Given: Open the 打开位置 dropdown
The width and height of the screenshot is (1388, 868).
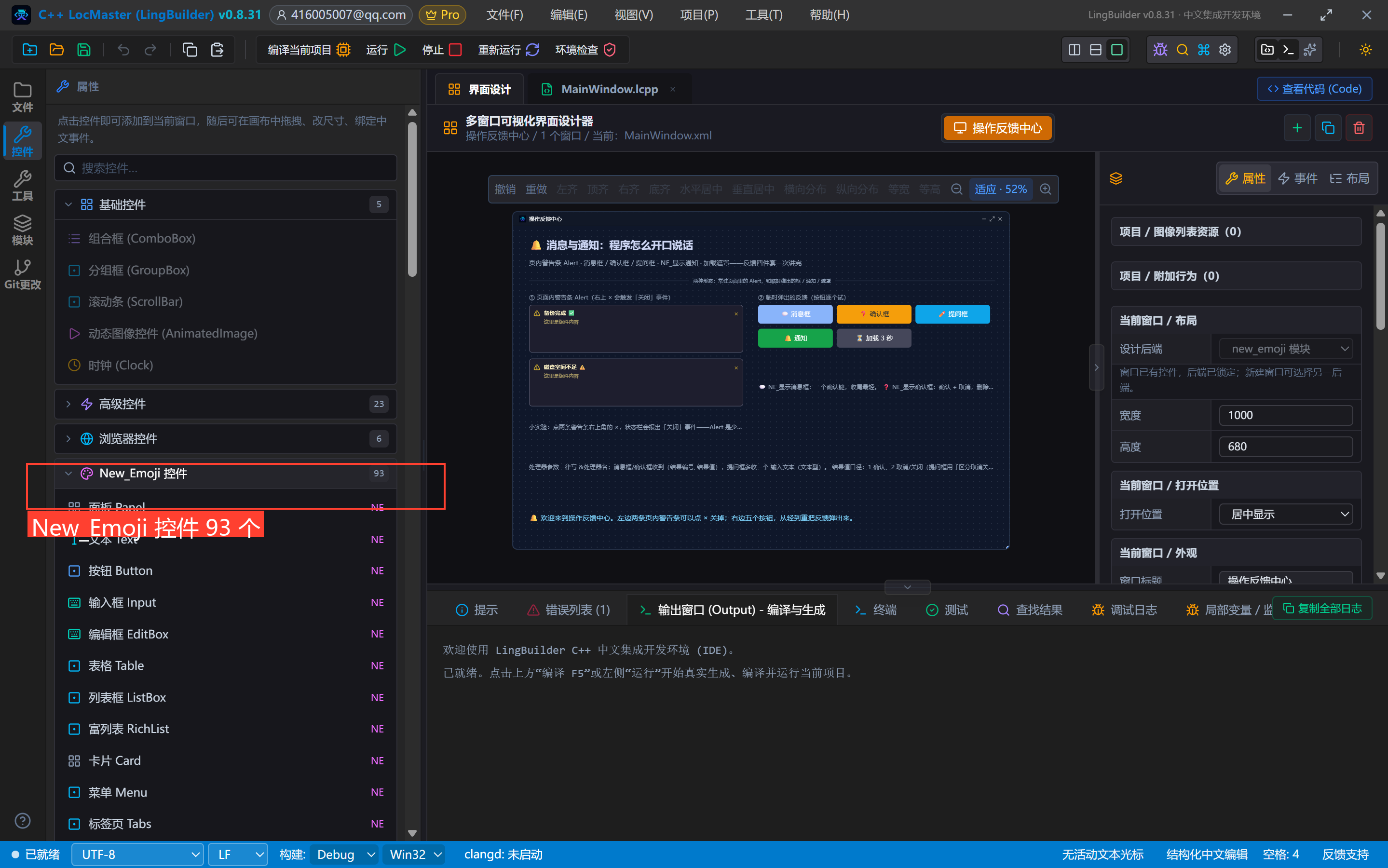Looking at the screenshot, I should (1286, 515).
